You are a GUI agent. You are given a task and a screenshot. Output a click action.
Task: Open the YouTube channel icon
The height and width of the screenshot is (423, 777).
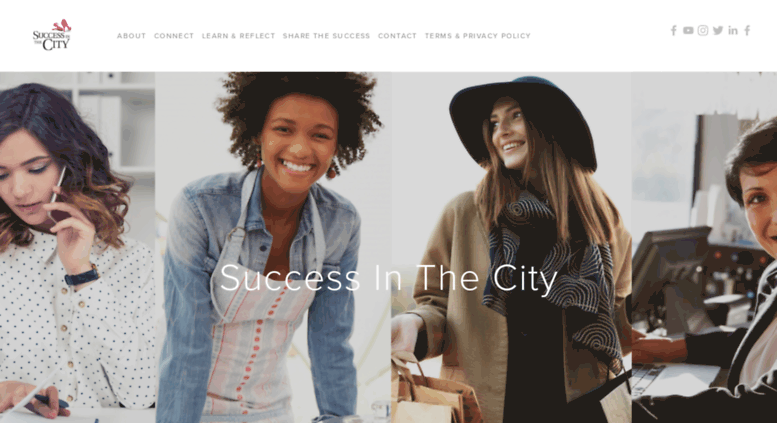tap(688, 31)
